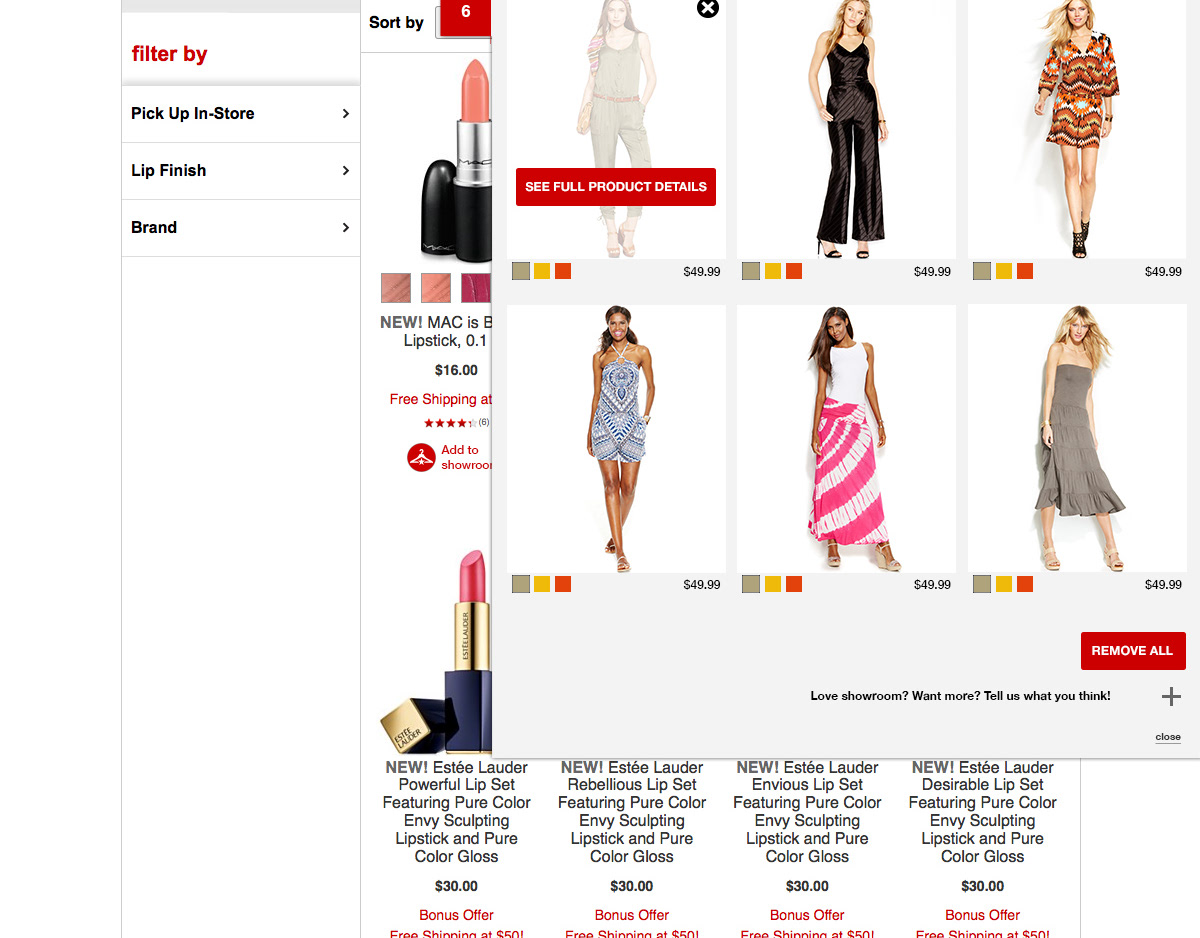Open the orange zigzag dress thumbnail
This screenshot has width=1200, height=938.
(x=1078, y=129)
